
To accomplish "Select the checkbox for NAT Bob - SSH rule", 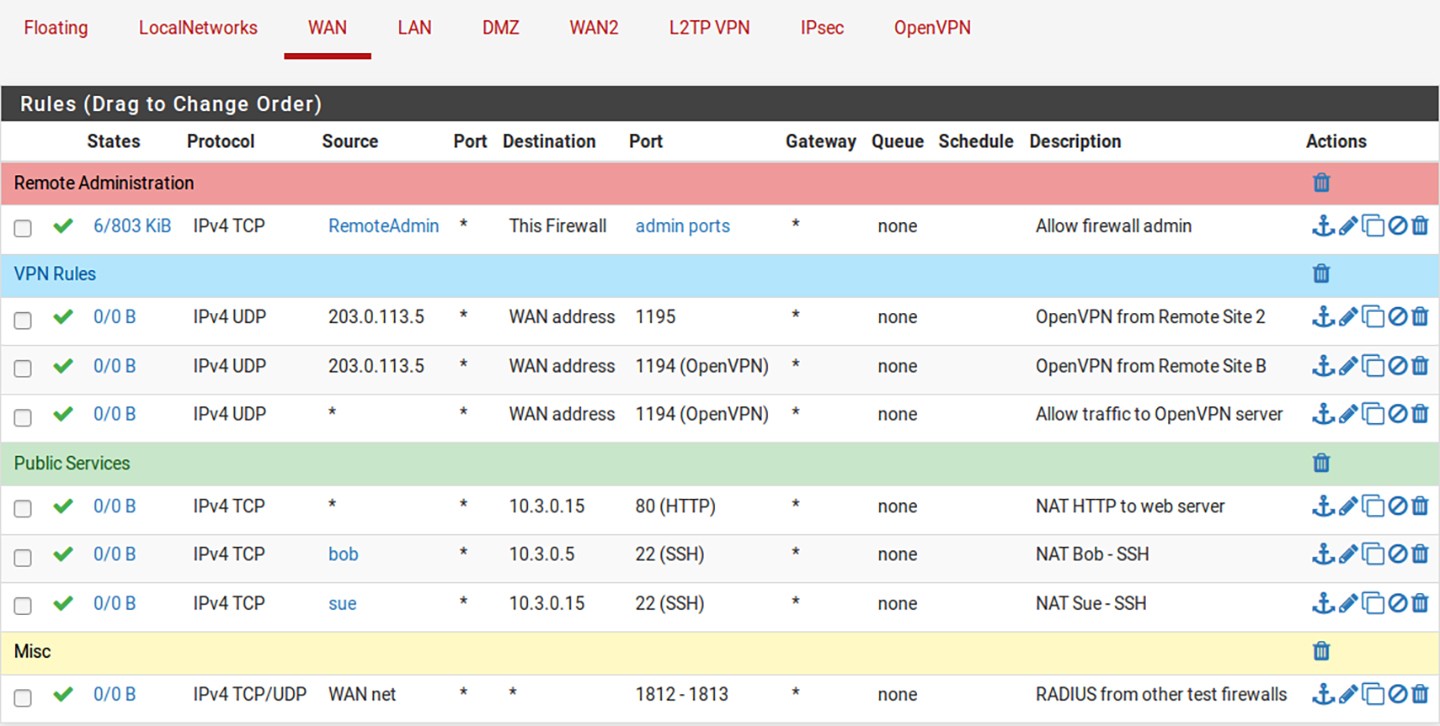I will [x=23, y=557].
